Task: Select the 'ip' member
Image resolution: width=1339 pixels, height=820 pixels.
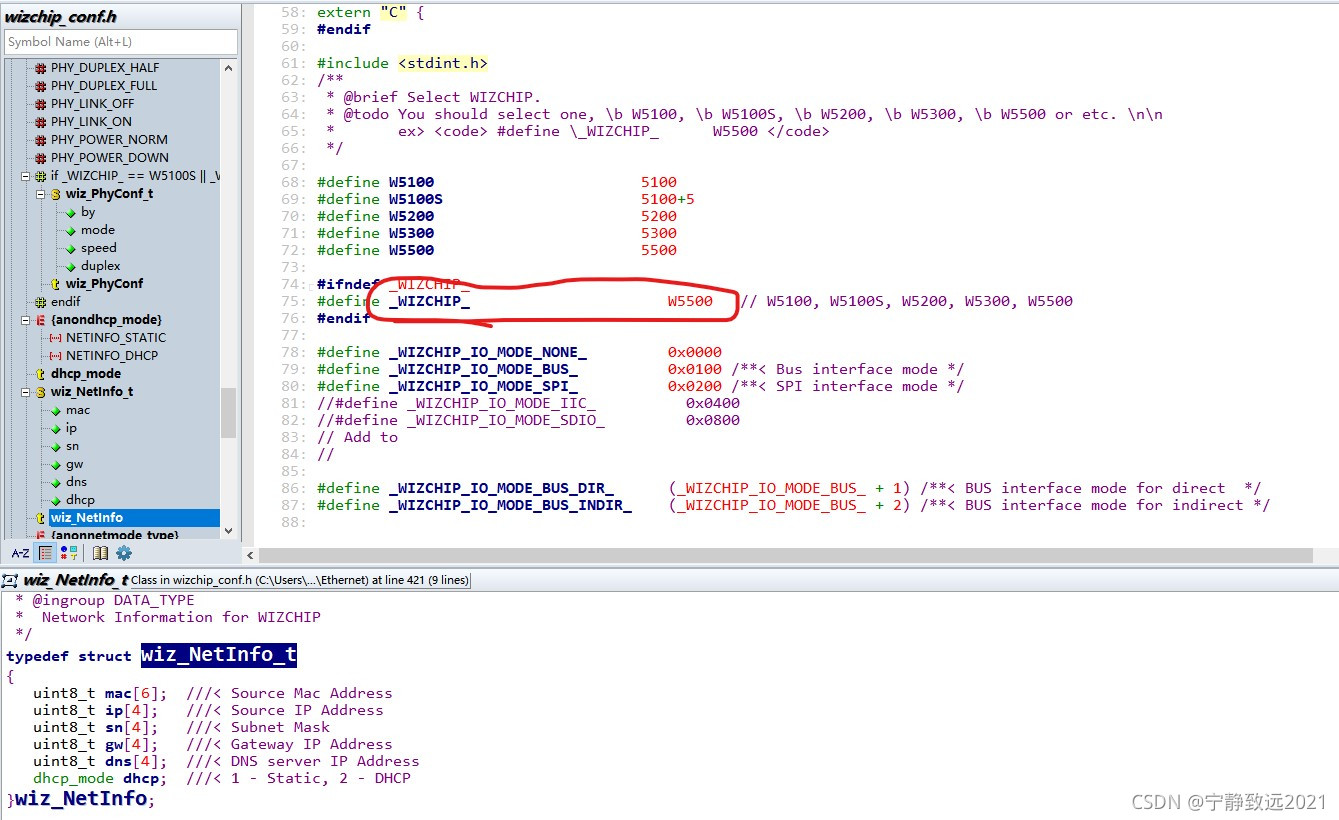Action: [x=71, y=428]
